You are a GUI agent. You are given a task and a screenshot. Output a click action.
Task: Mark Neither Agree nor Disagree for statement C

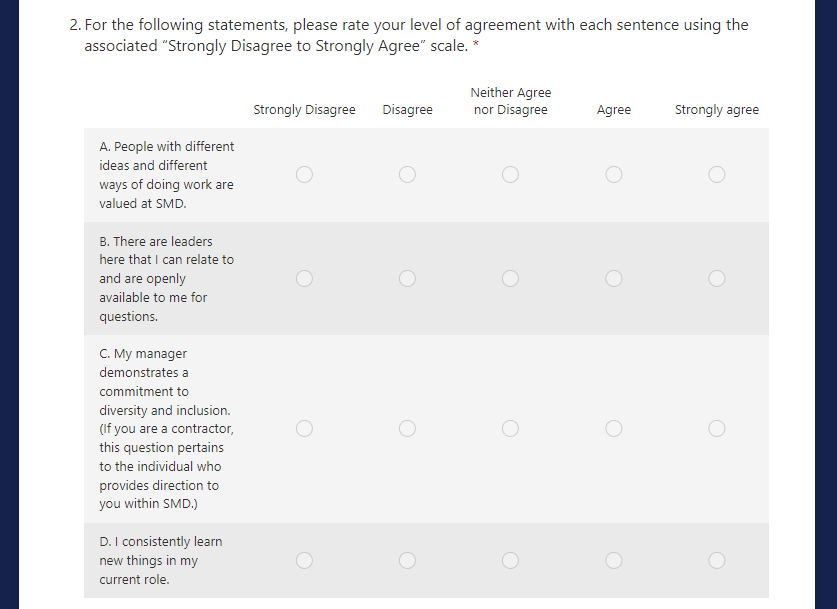coord(510,428)
